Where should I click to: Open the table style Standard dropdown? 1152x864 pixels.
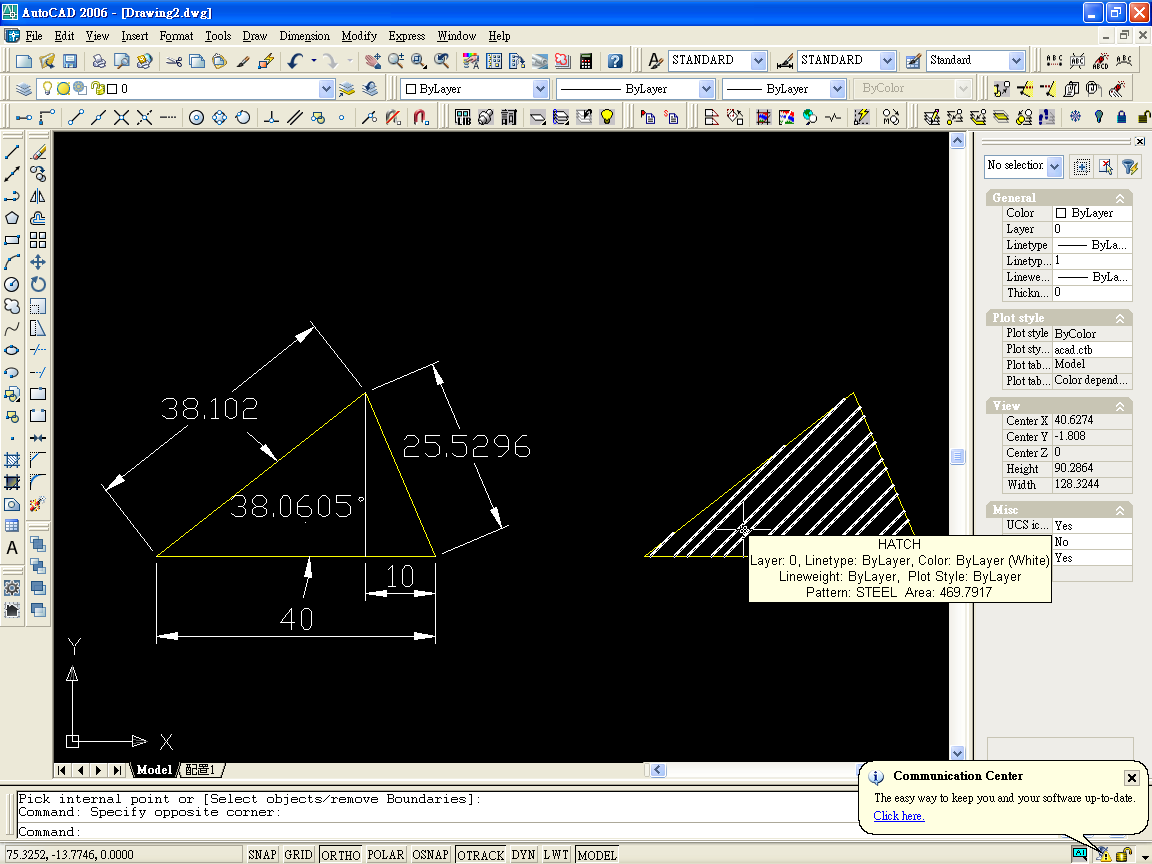[x=1017, y=61]
